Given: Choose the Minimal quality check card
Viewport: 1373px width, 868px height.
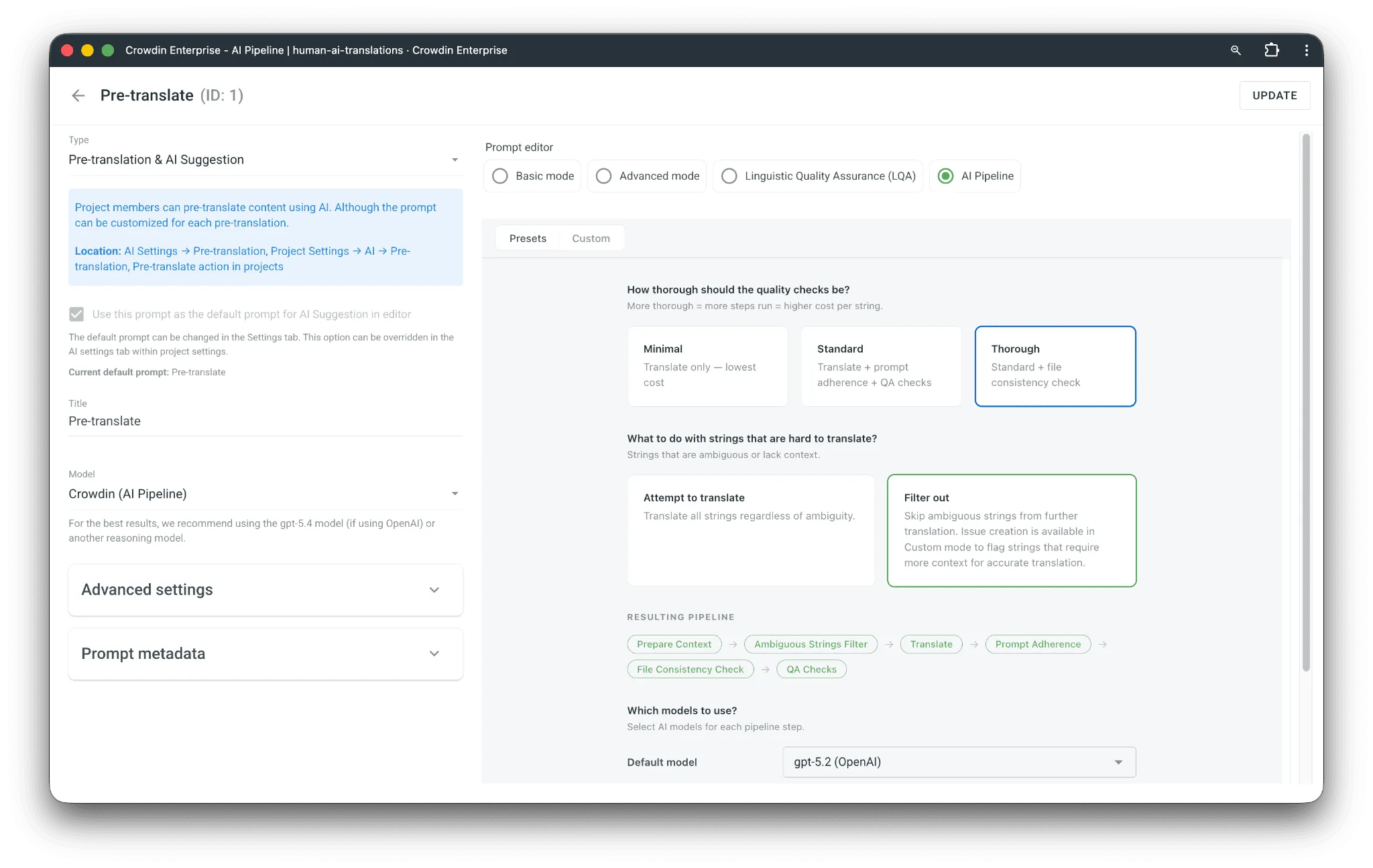Looking at the screenshot, I should tap(707, 366).
